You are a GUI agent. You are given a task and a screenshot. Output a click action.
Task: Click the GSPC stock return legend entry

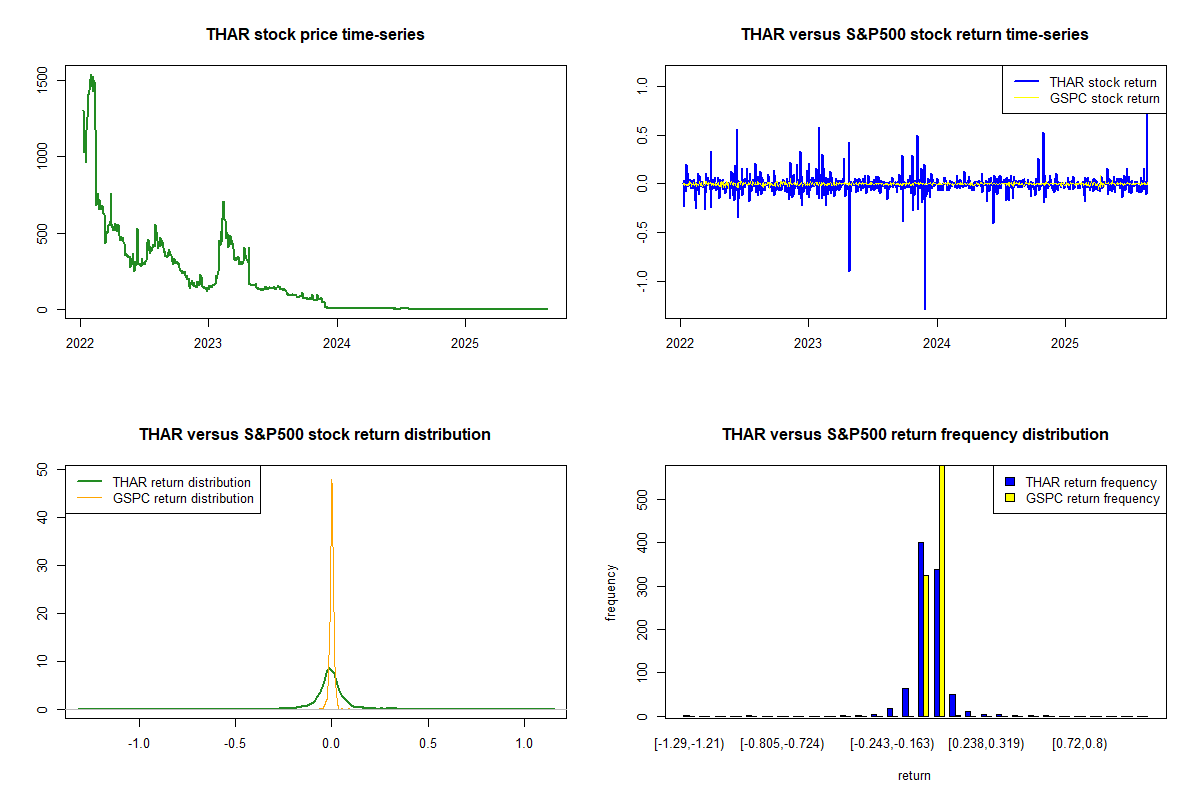[x=1104, y=99]
